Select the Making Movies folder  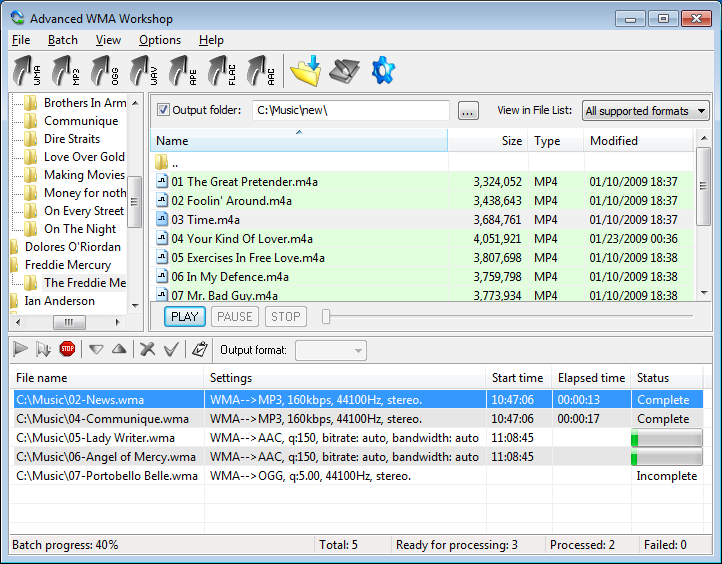click(x=84, y=174)
